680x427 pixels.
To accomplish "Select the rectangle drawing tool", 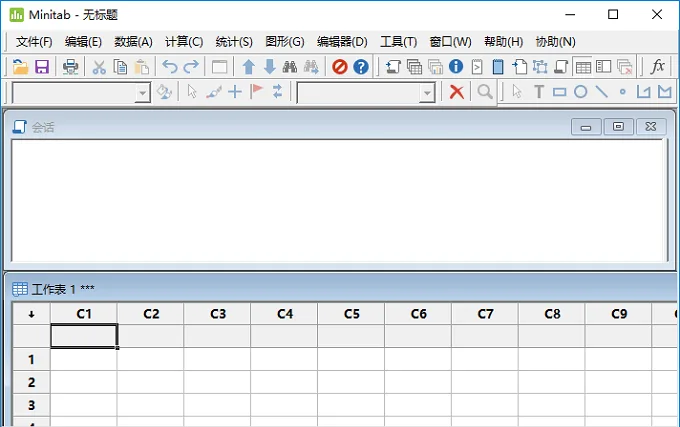I will pos(559,92).
